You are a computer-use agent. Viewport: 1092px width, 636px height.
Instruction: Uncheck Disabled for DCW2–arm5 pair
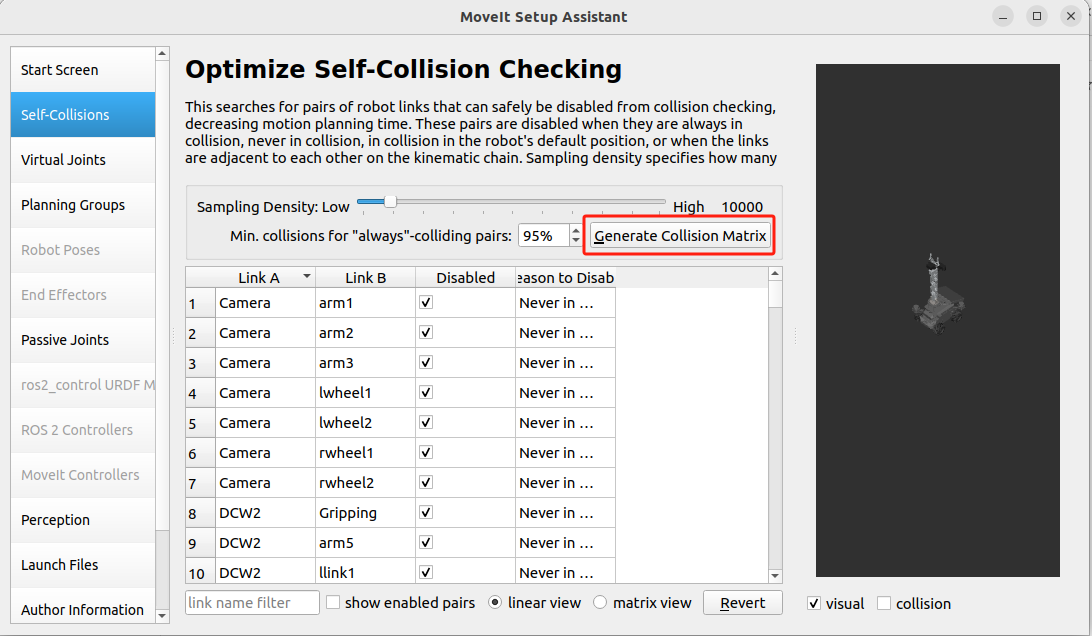(426, 542)
